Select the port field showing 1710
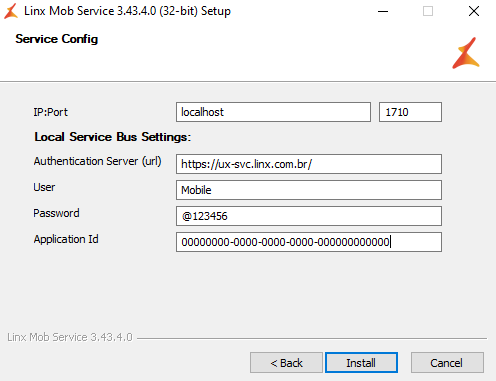 [410, 112]
